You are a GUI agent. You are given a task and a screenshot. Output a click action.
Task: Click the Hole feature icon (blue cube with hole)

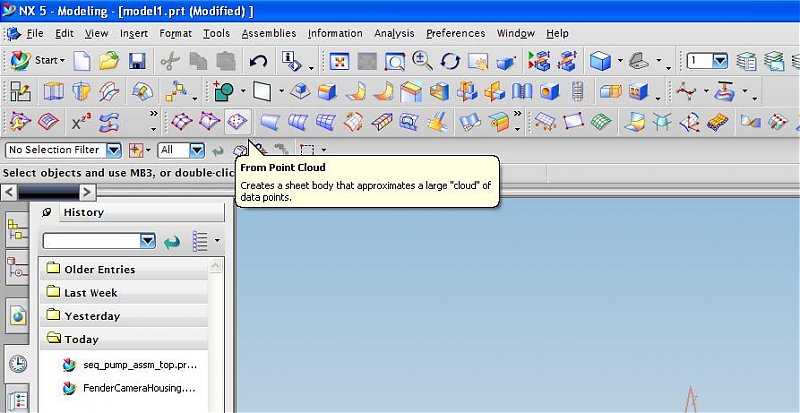(549, 92)
